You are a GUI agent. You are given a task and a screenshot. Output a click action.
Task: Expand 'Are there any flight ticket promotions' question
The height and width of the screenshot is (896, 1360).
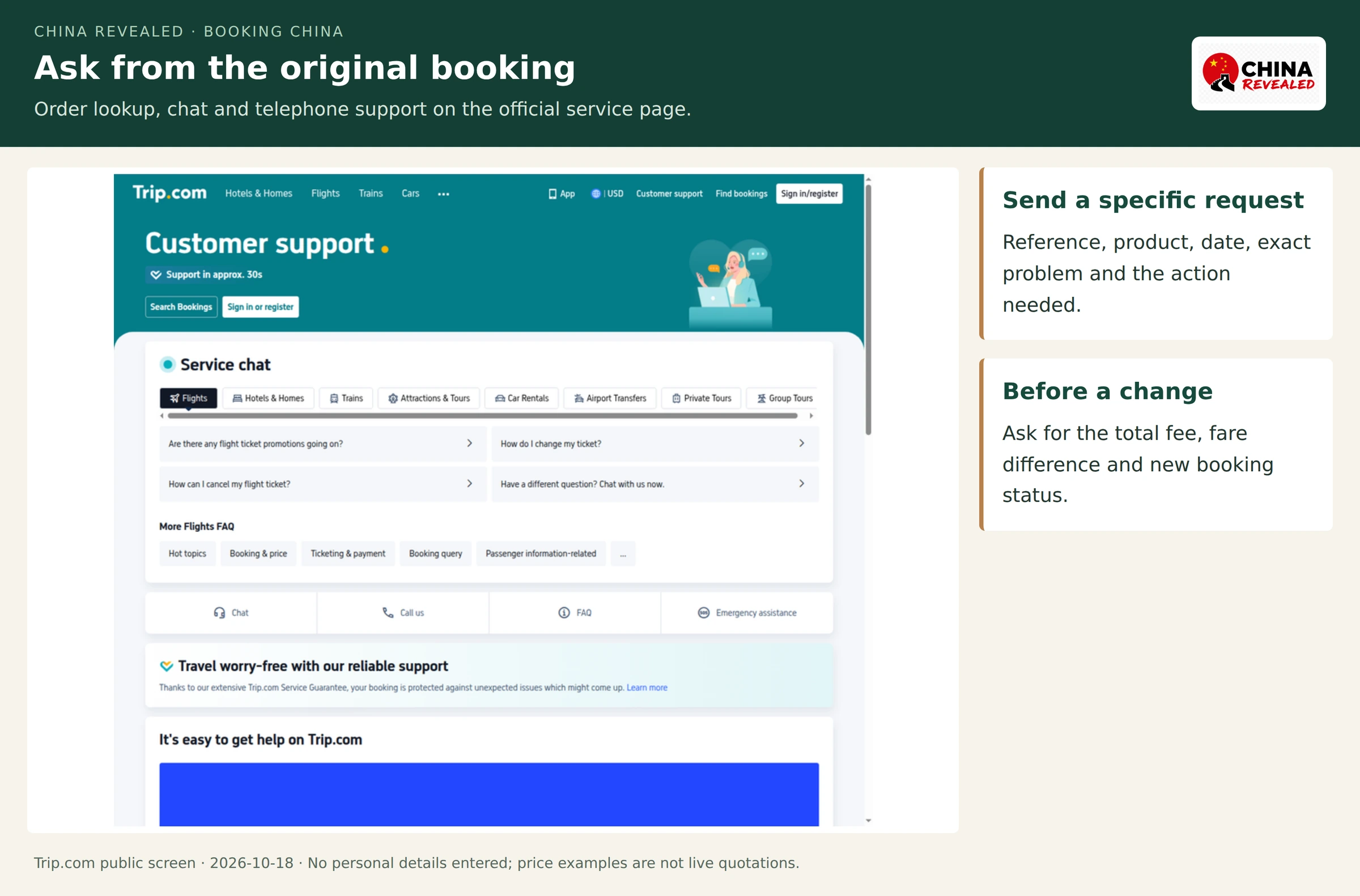(323, 443)
